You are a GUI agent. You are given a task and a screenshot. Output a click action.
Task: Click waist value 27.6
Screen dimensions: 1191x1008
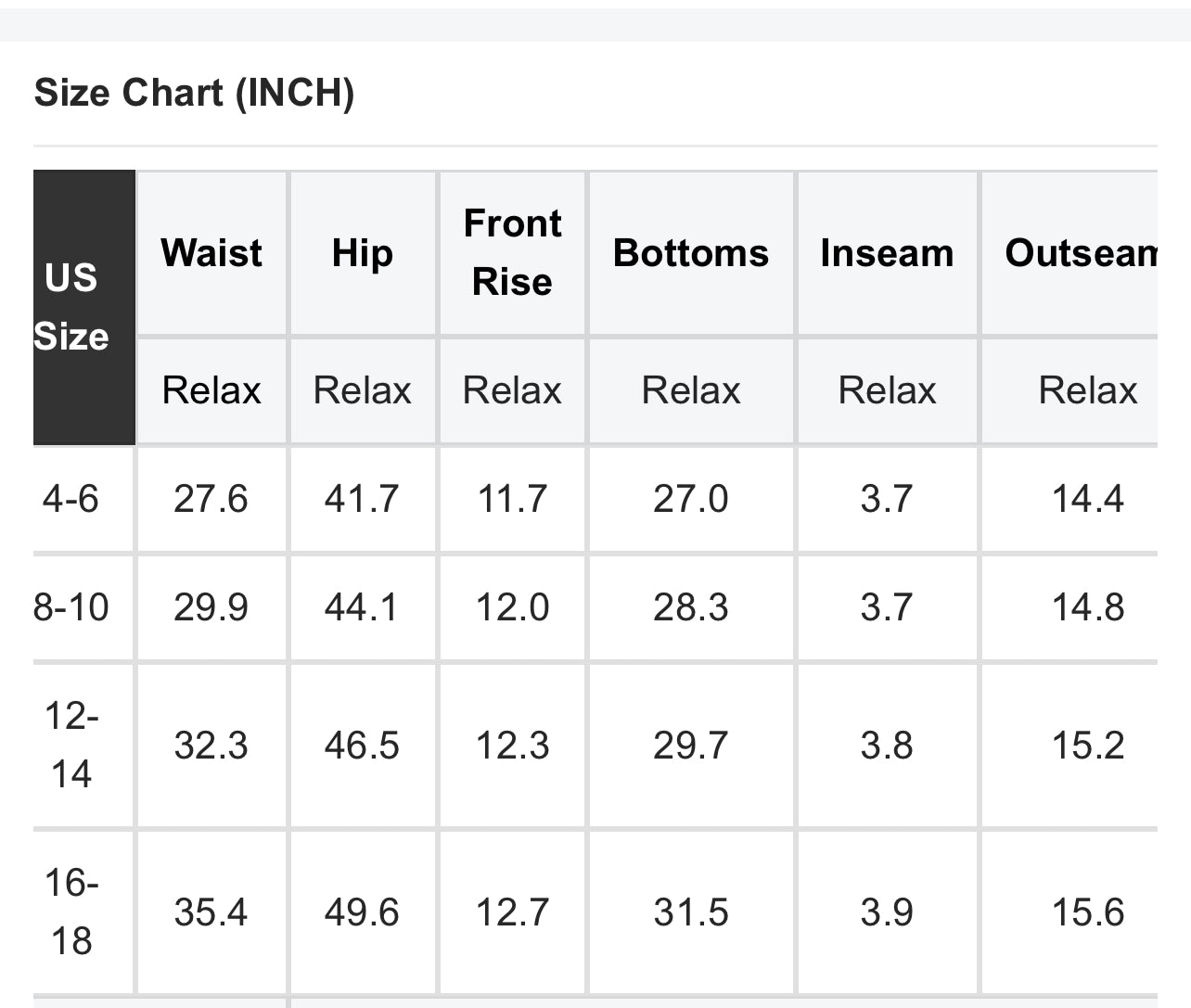click(211, 499)
